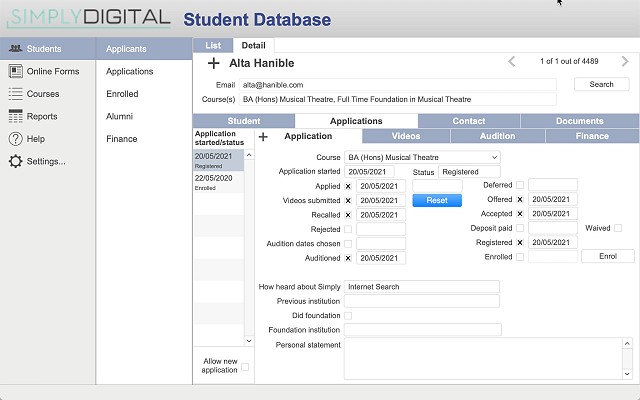Enable the Rejected checkbox

pos(348,229)
